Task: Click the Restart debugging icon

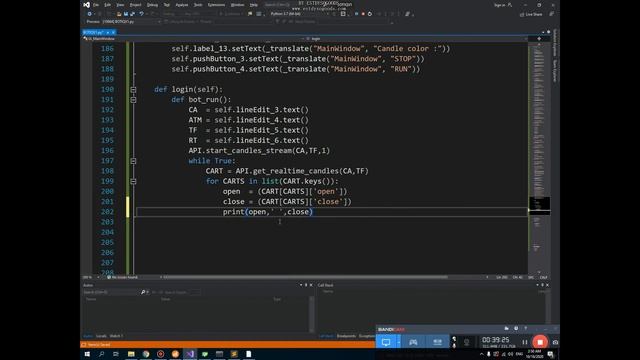Action: point(370,14)
